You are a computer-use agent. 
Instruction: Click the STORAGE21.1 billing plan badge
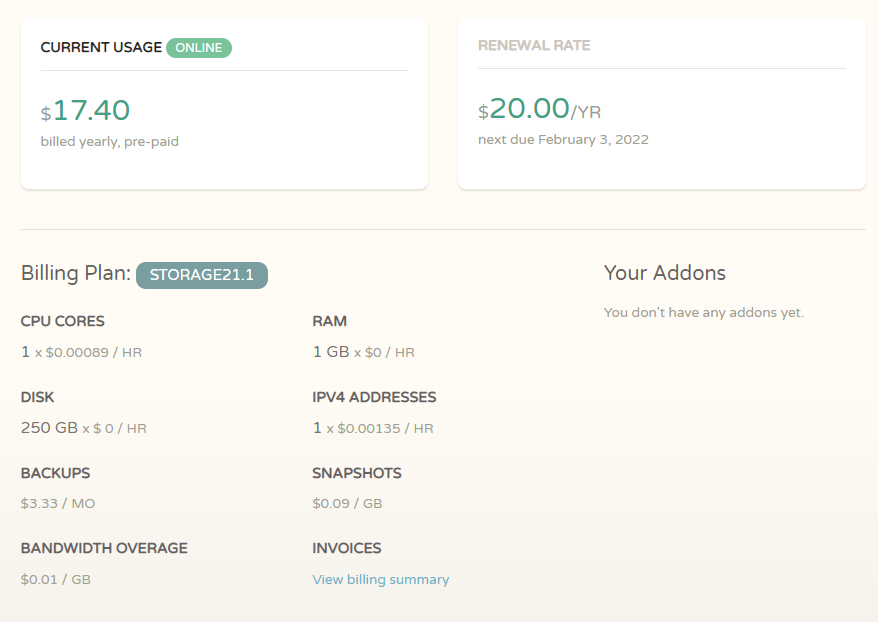(x=202, y=275)
